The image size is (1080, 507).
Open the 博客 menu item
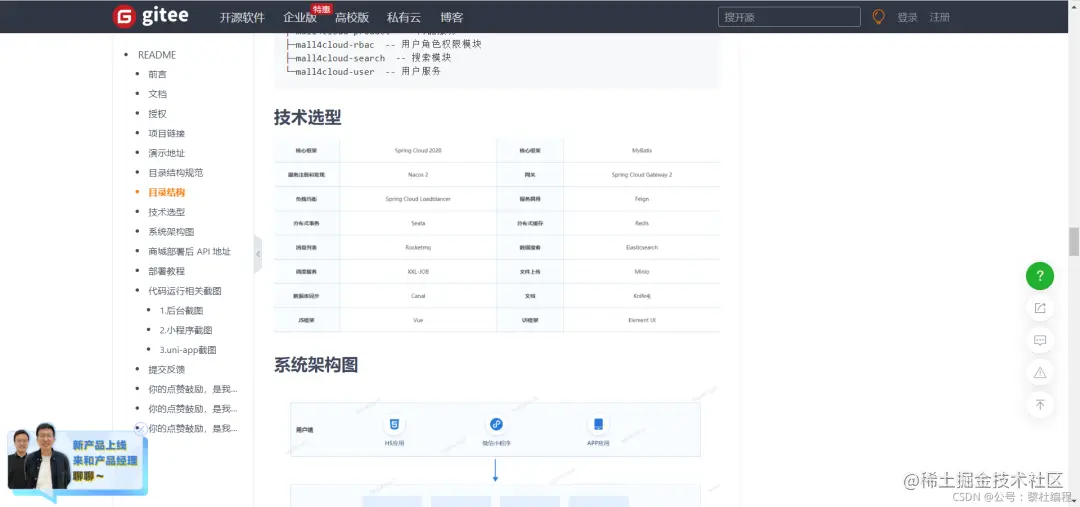click(x=452, y=17)
